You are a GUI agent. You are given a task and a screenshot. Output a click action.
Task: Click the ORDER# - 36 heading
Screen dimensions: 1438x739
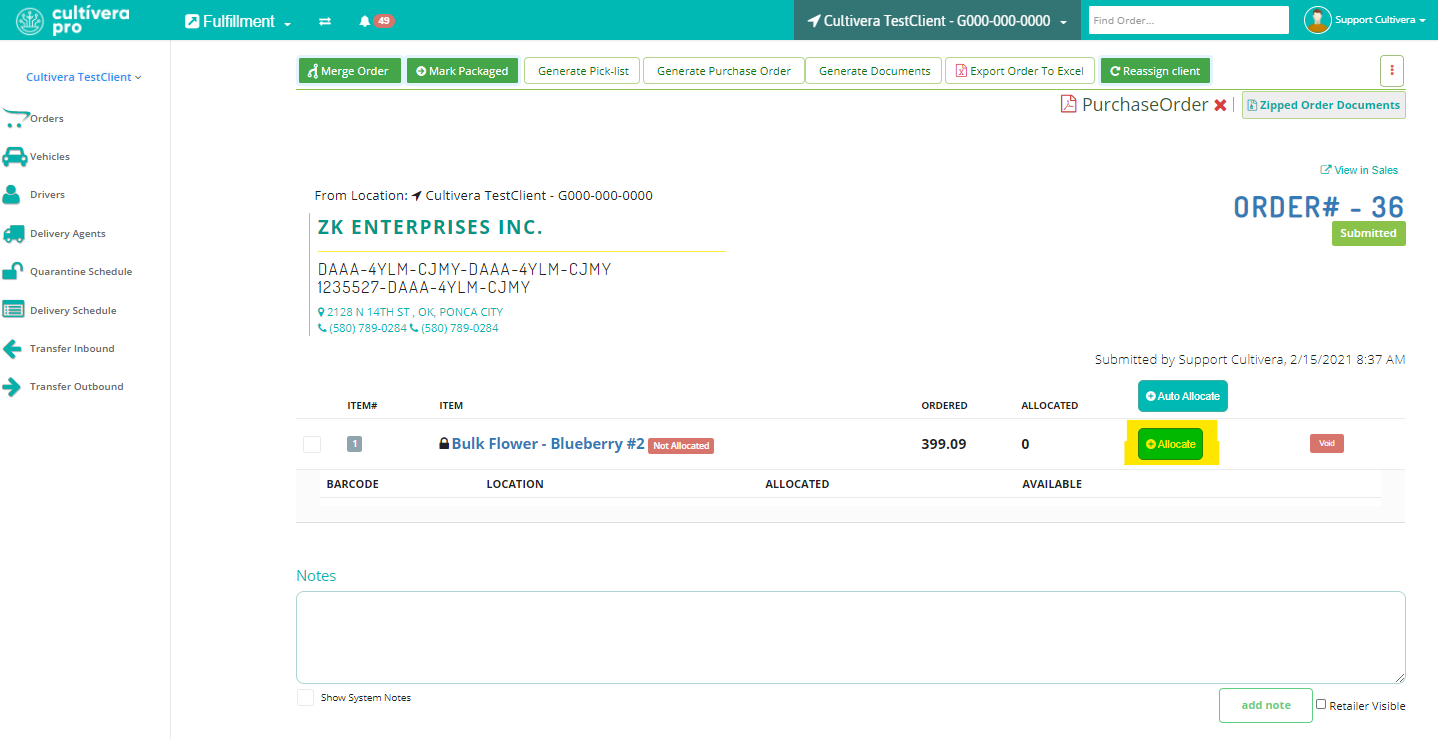click(1318, 207)
